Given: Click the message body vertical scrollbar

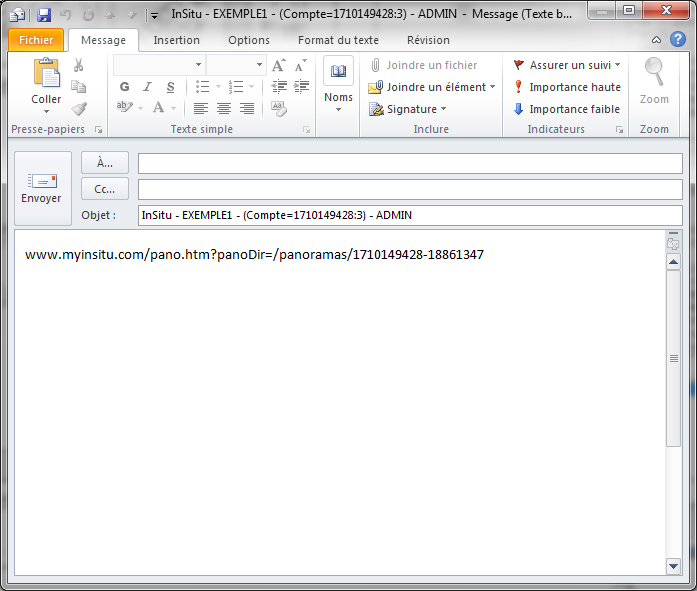Looking at the screenshot, I should [673, 400].
